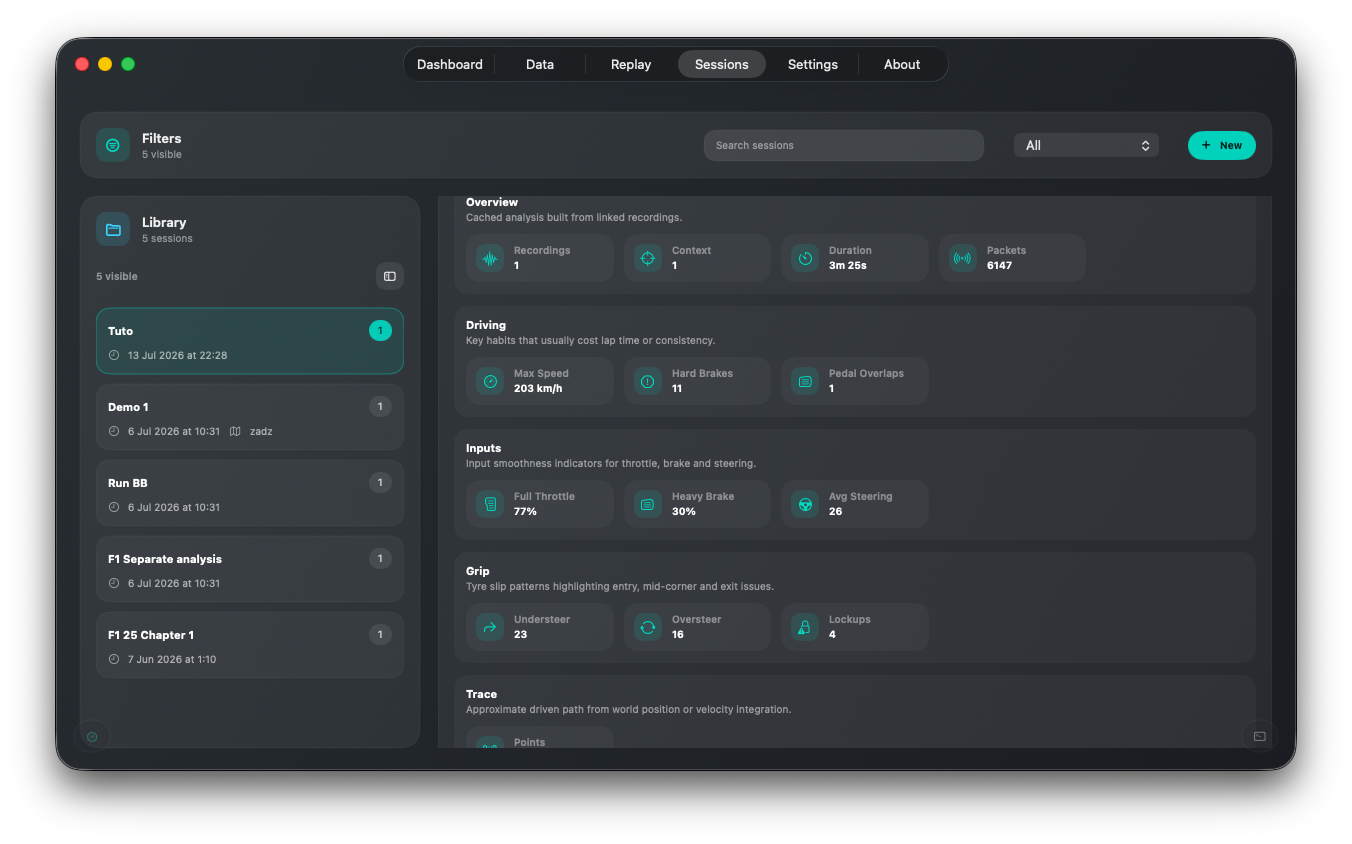Open the Replay tab
This screenshot has width=1352, height=844.
click(631, 64)
